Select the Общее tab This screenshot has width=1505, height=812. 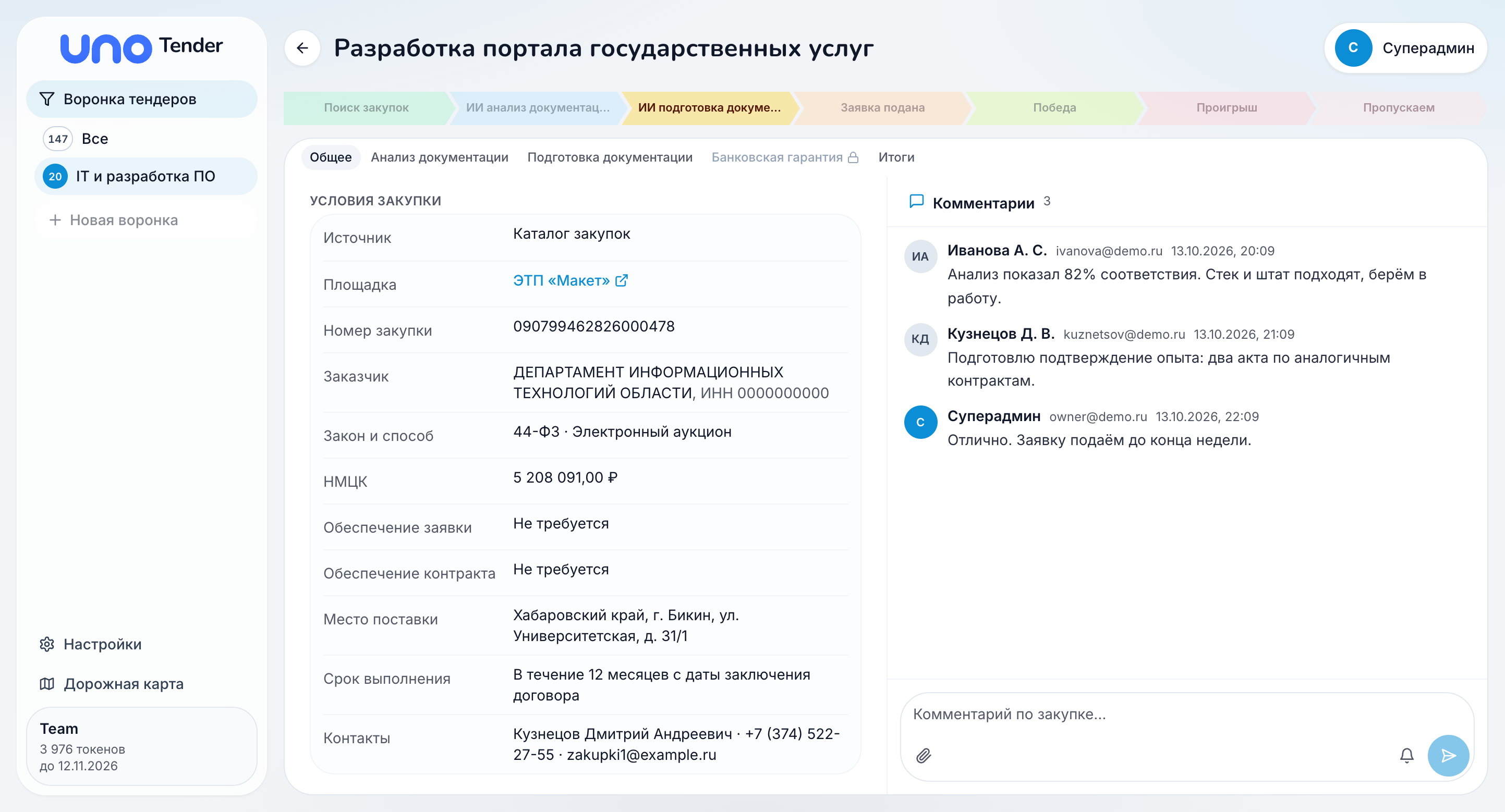pyautogui.click(x=331, y=157)
